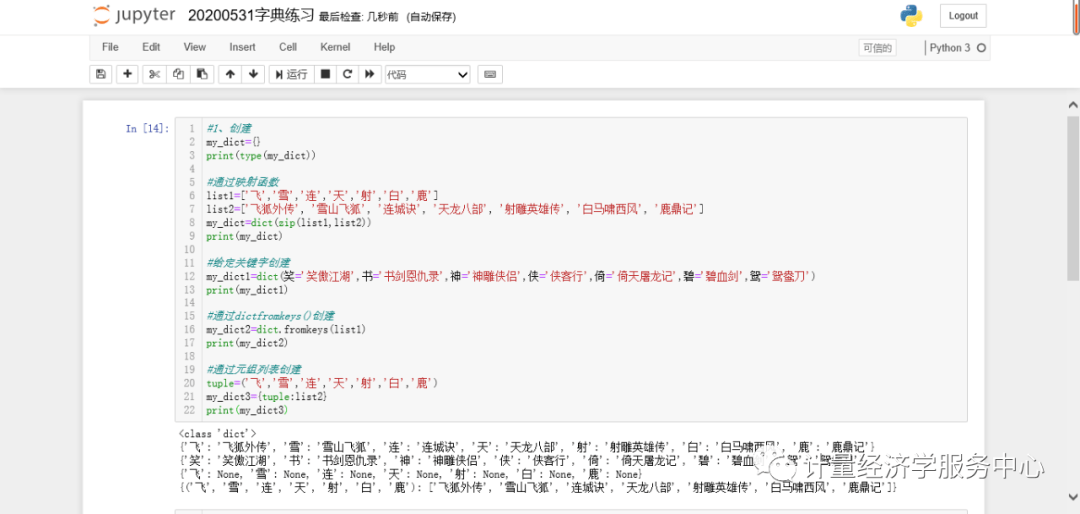This screenshot has width=1080, height=514.
Task: Click the Logout button
Action: (x=963, y=16)
